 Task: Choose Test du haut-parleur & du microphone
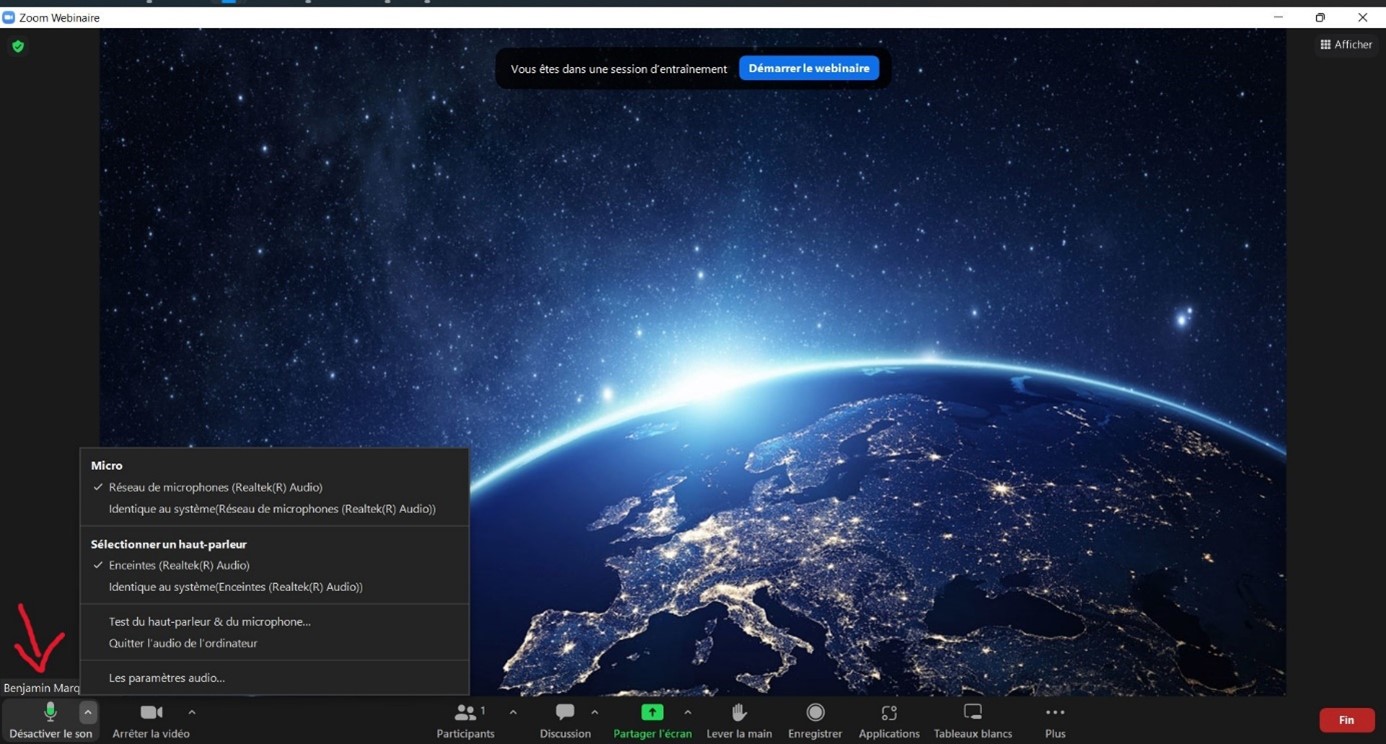click(210, 621)
